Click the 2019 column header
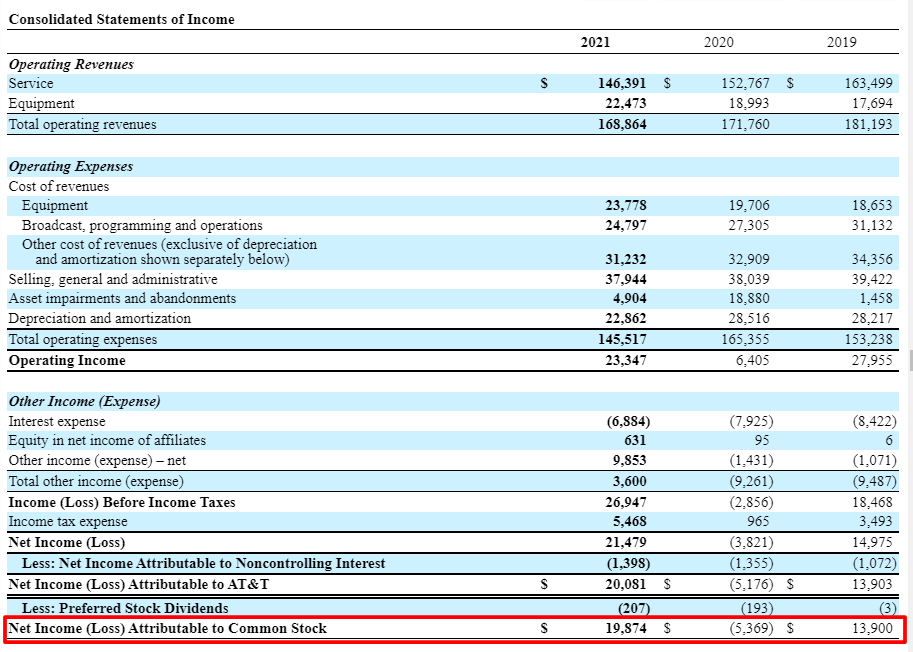 [841, 42]
